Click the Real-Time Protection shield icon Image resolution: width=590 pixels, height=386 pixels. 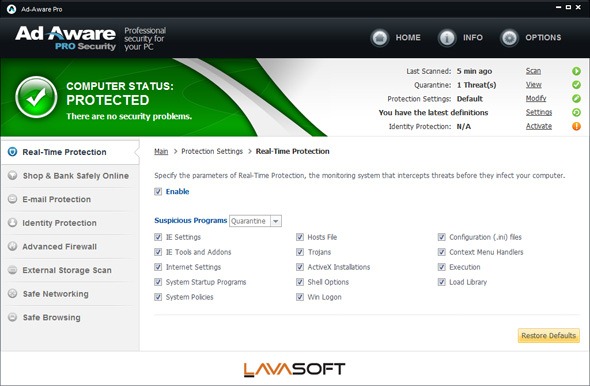click(12, 152)
